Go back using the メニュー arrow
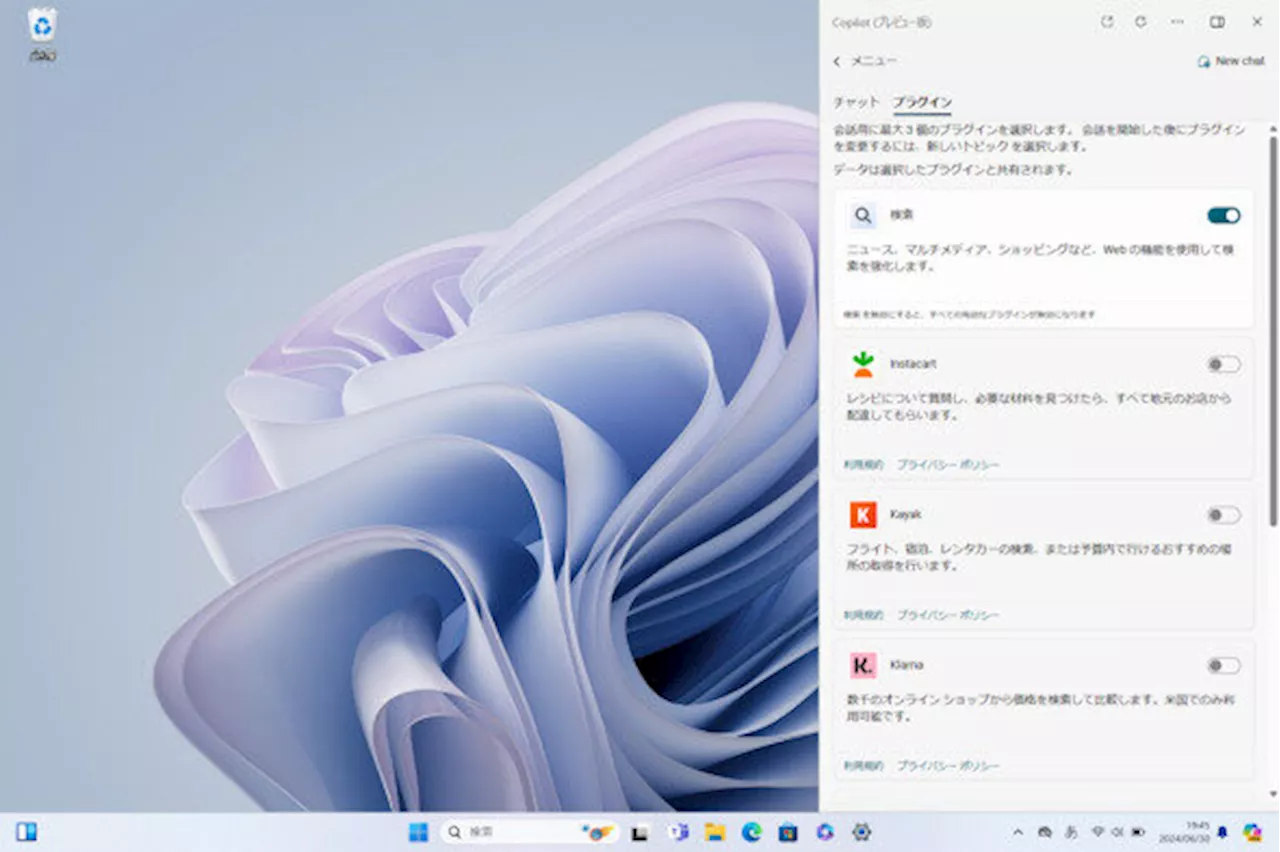The width and height of the screenshot is (1280, 852). point(837,61)
